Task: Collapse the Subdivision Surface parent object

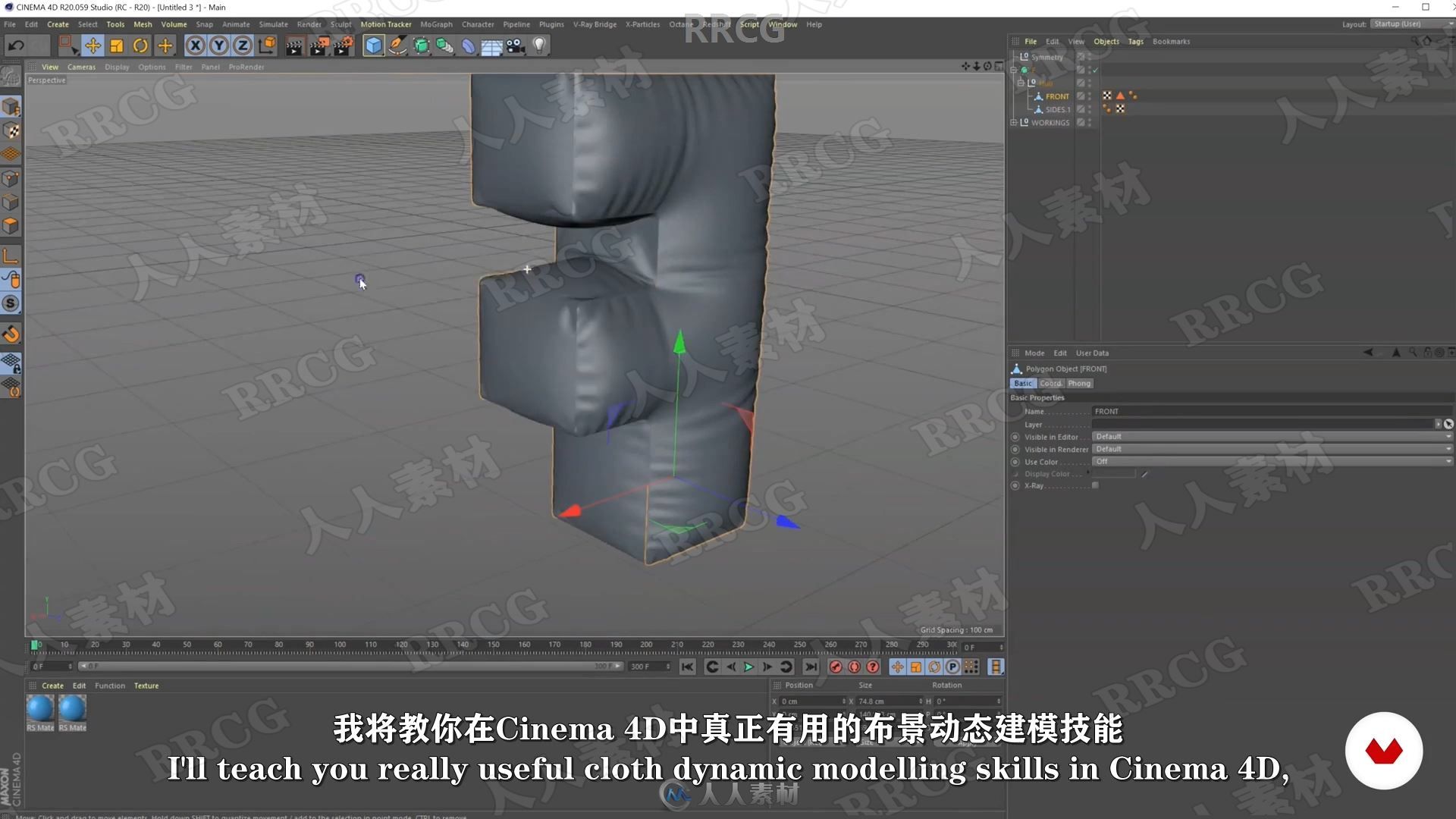Action: click(1014, 70)
